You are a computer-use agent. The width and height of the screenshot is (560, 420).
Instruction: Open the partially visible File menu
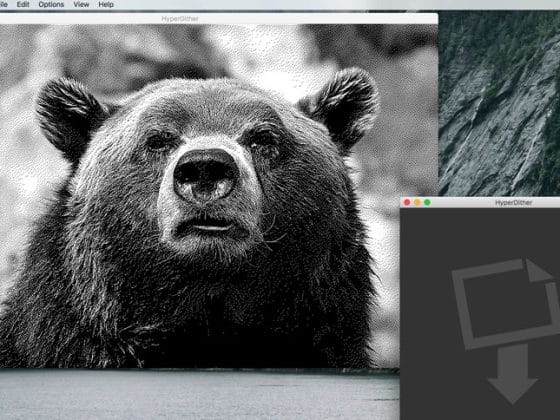[x=4, y=4]
